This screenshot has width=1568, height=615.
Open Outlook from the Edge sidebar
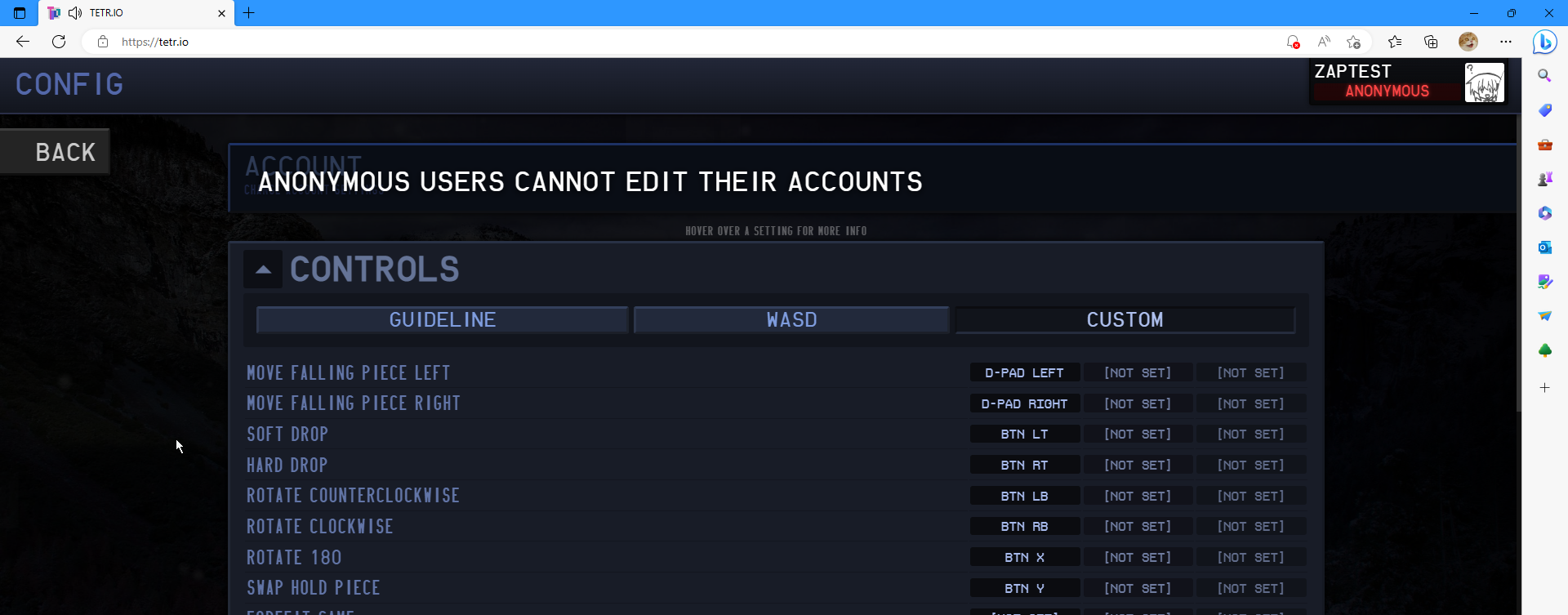pos(1544,247)
